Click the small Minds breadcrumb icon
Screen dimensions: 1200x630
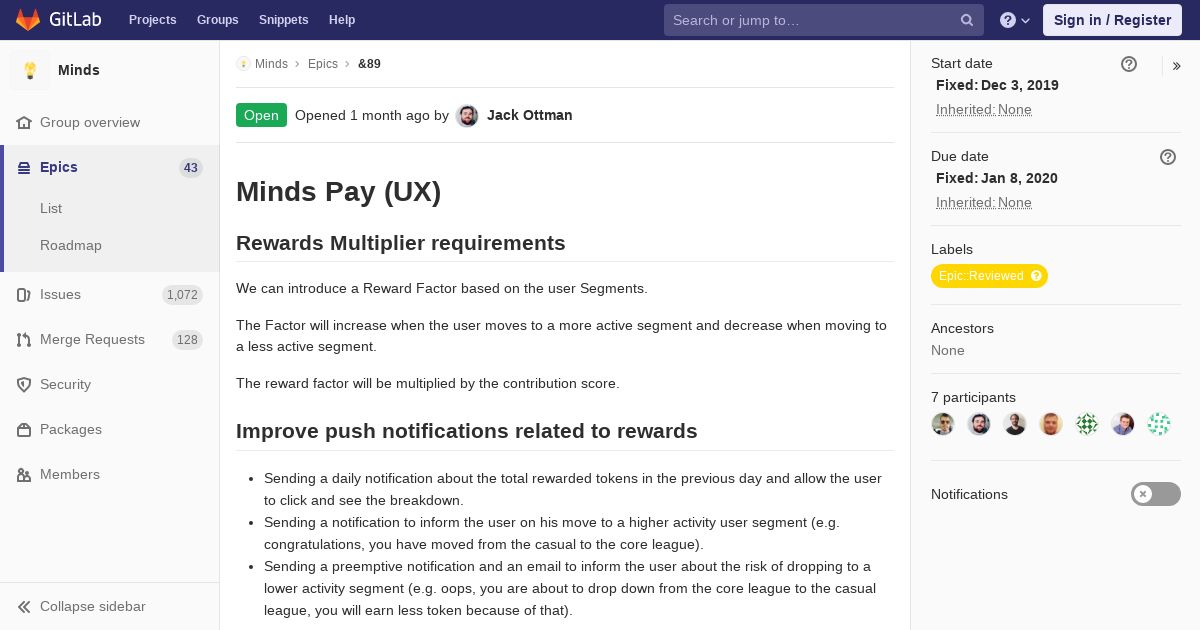[243, 64]
